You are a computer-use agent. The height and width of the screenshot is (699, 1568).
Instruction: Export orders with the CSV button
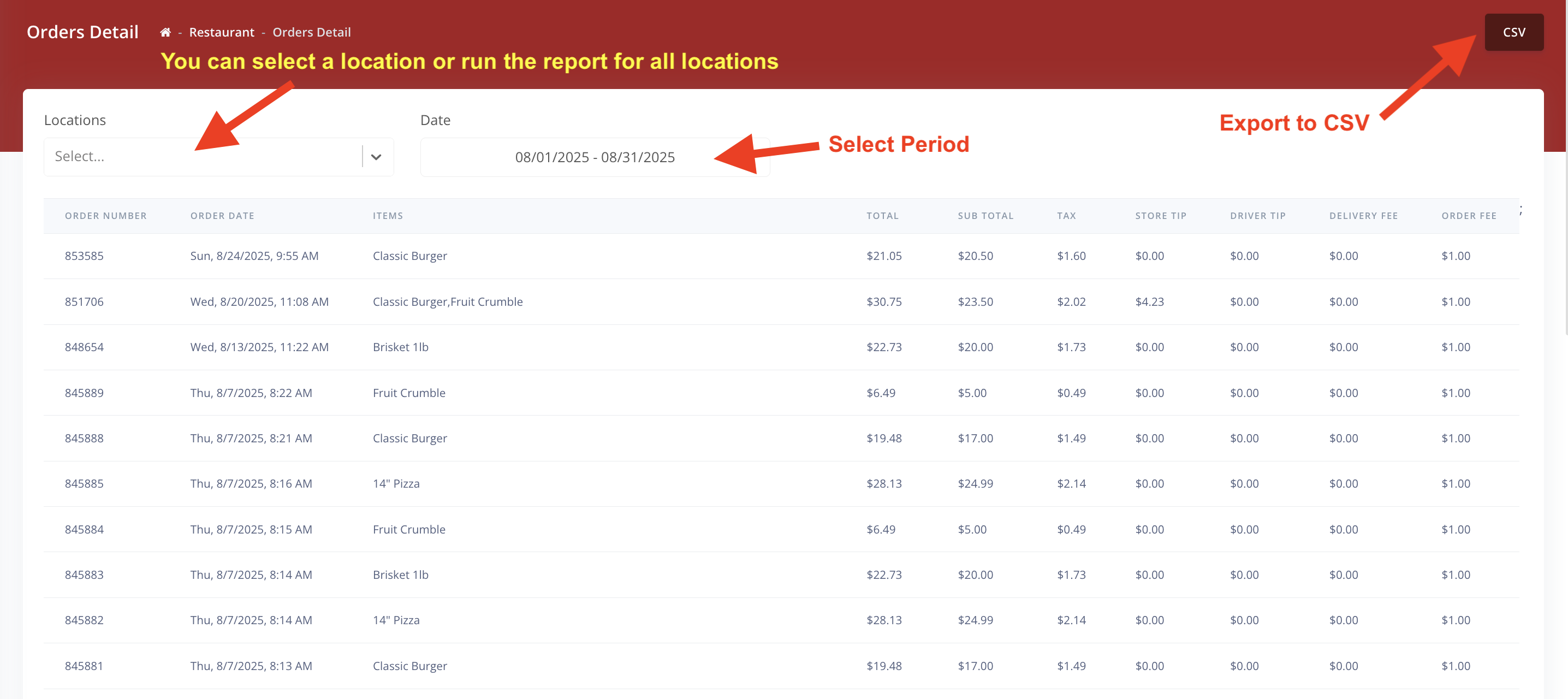(1513, 32)
